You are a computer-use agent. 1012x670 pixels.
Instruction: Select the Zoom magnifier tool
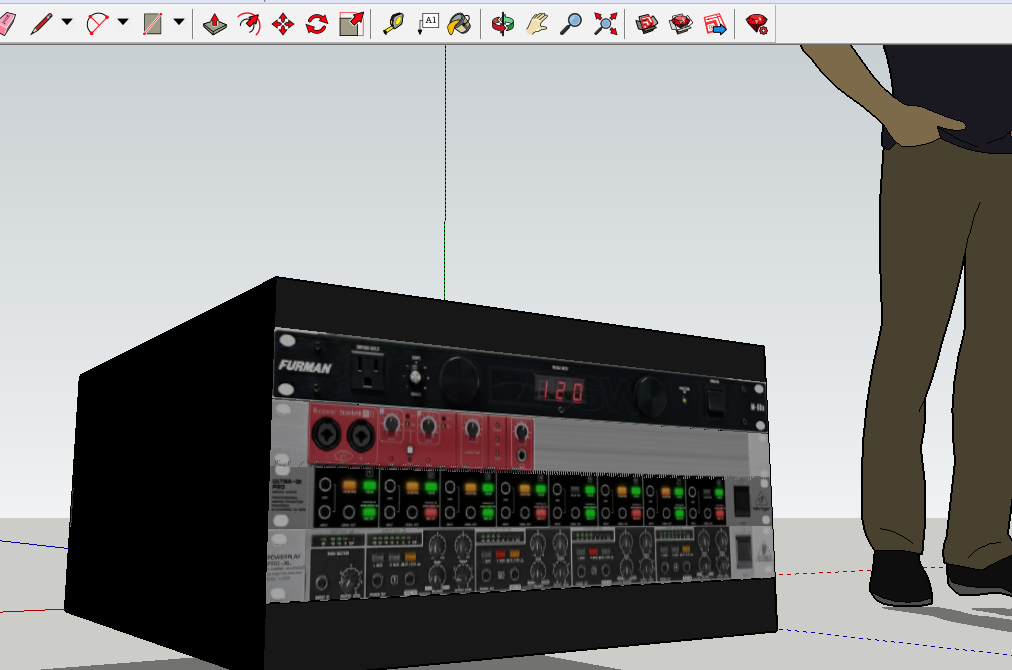point(571,25)
